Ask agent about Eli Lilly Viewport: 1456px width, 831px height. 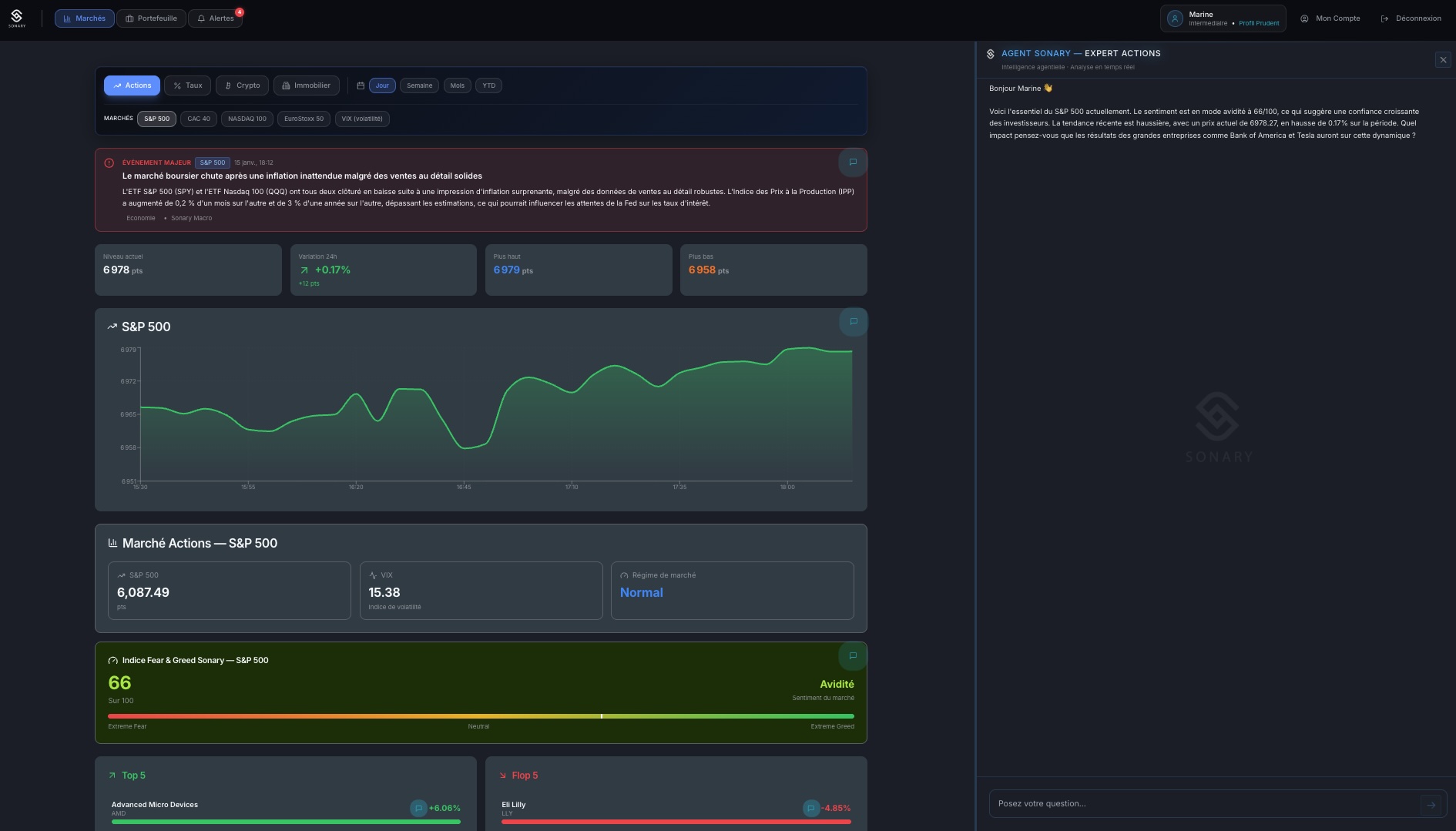click(x=810, y=808)
